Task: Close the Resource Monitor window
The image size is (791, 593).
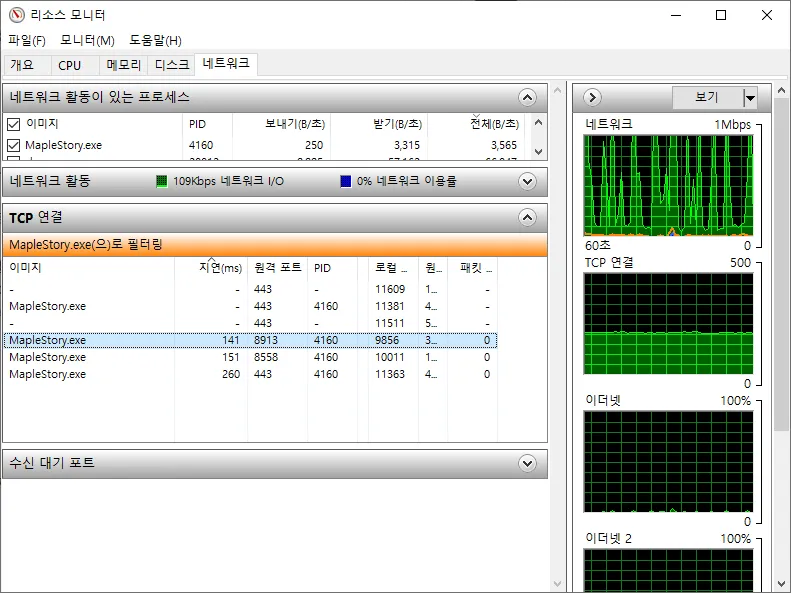Action: [x=767, y=15]
